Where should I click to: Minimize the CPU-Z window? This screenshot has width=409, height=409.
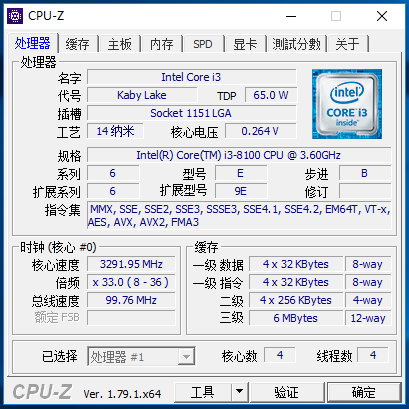pyautogui.click(x=291, y=16)
